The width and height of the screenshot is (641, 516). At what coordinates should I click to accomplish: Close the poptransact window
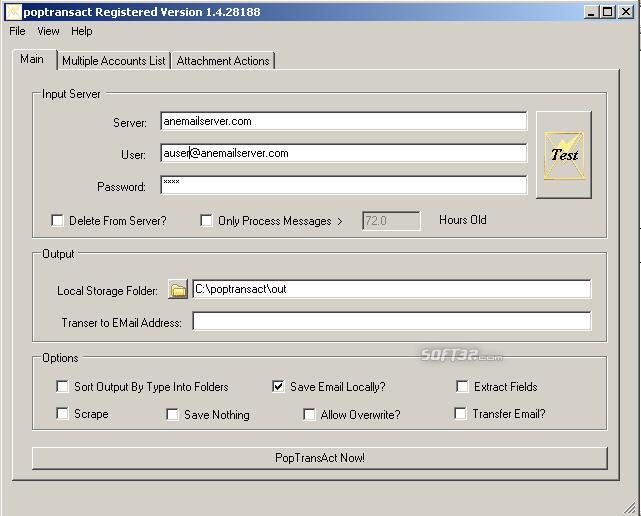pos(625,12)
